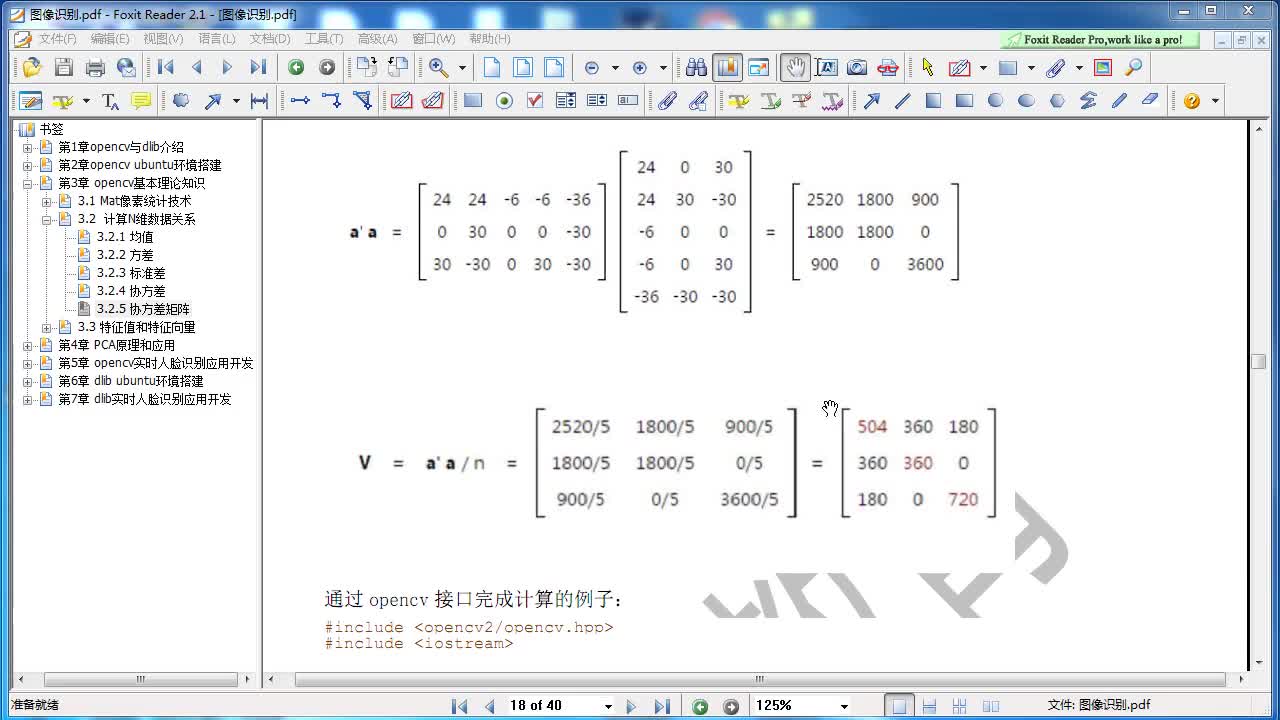
Task: Select the Zoom In magnifier tool
Action: point(438,67)
